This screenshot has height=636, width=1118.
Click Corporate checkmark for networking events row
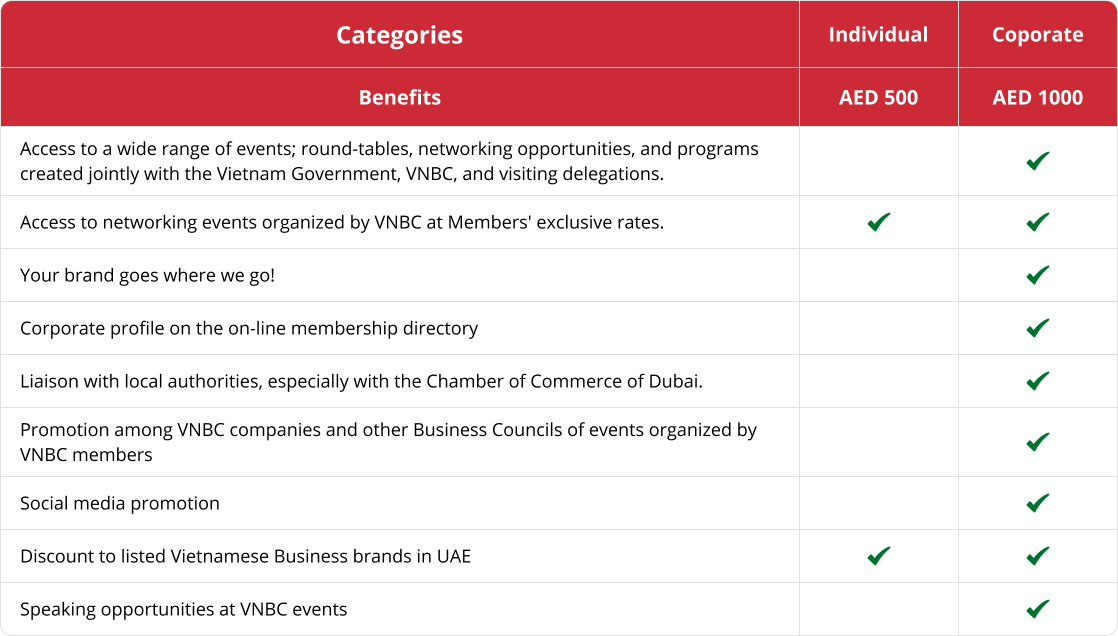(1038, 222)
